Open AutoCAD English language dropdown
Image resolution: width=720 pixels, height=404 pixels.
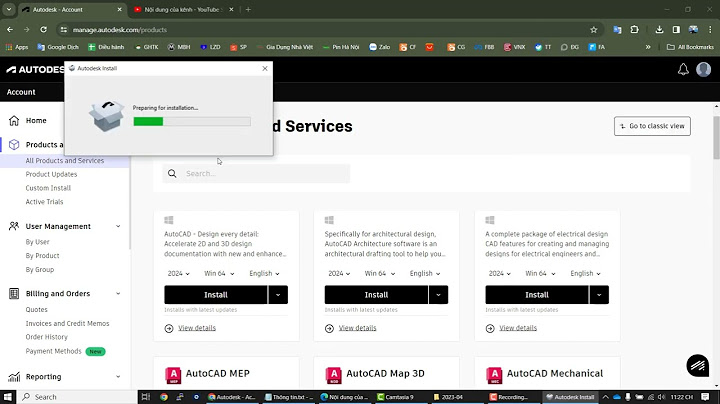click(x=264, y=273)
